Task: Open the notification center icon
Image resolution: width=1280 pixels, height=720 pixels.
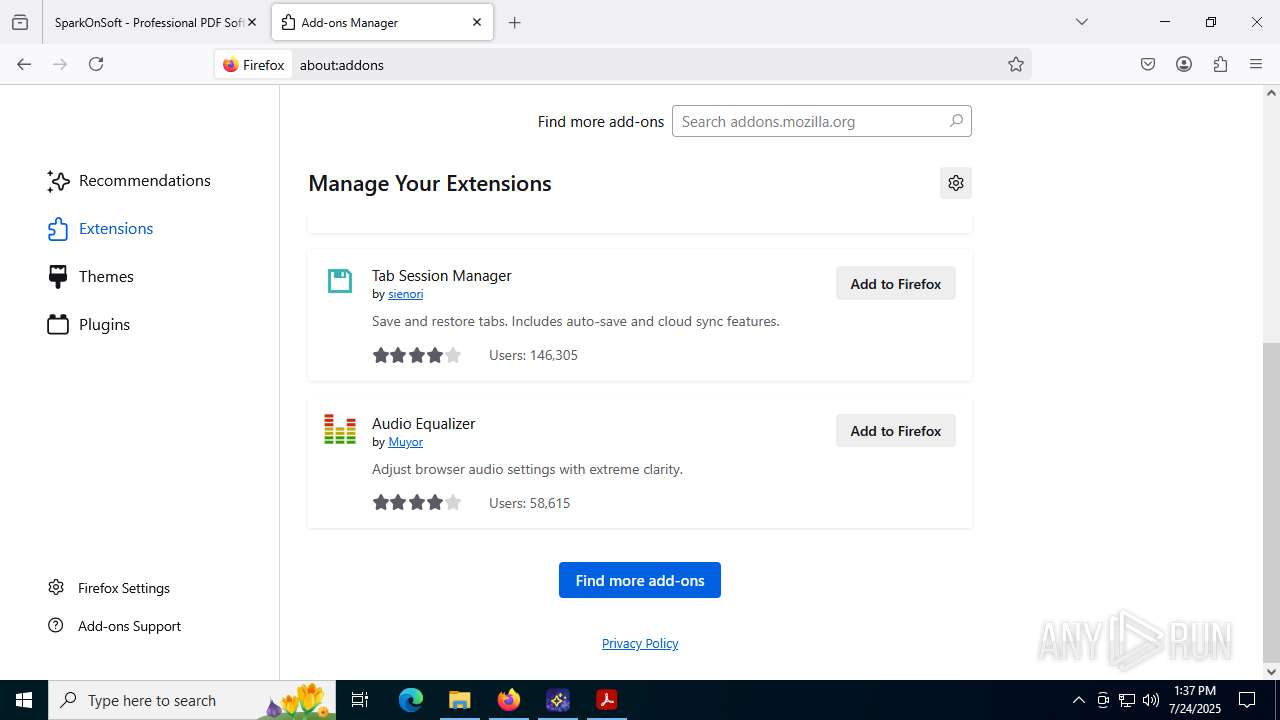Action: (x=1247, y=700)
